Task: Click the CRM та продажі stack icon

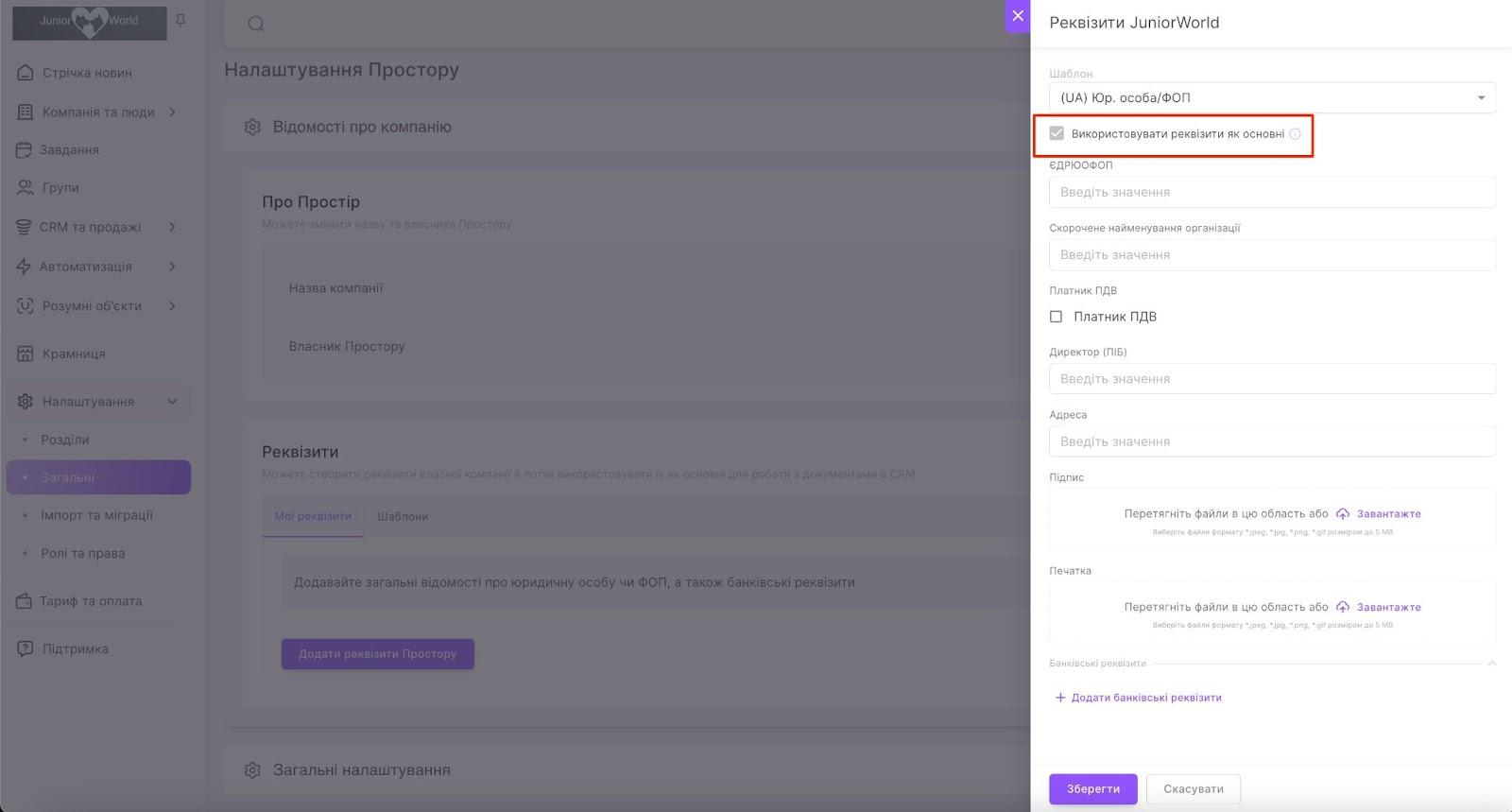Action: pyautogui.click(x=25, y=227)
